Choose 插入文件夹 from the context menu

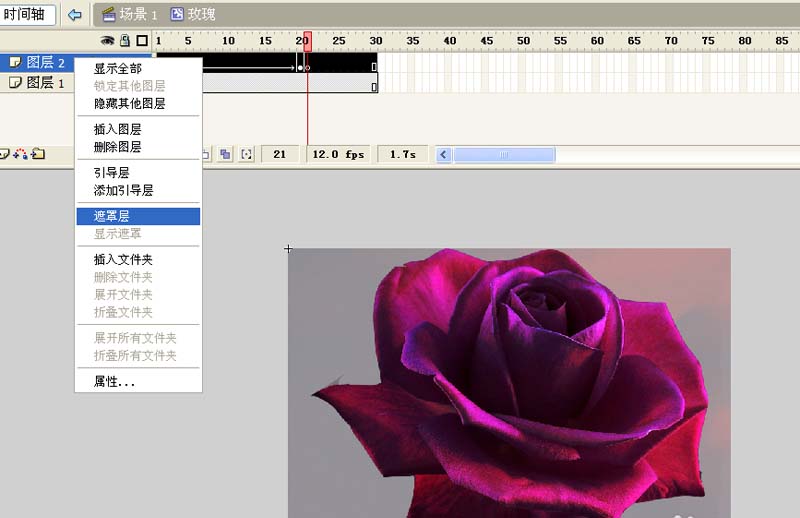tap(138, 259)
